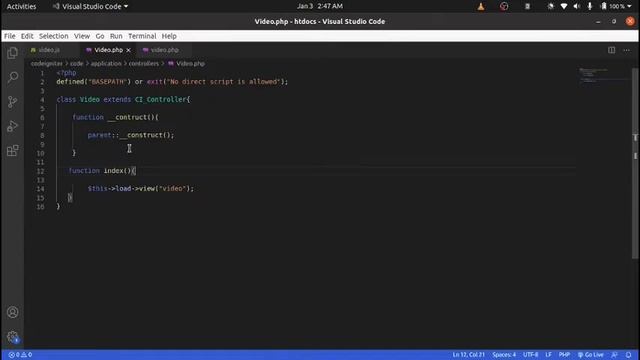Click the VLC cone tray icon
This screenshot has width=640, height=360.
click(481, 6)
